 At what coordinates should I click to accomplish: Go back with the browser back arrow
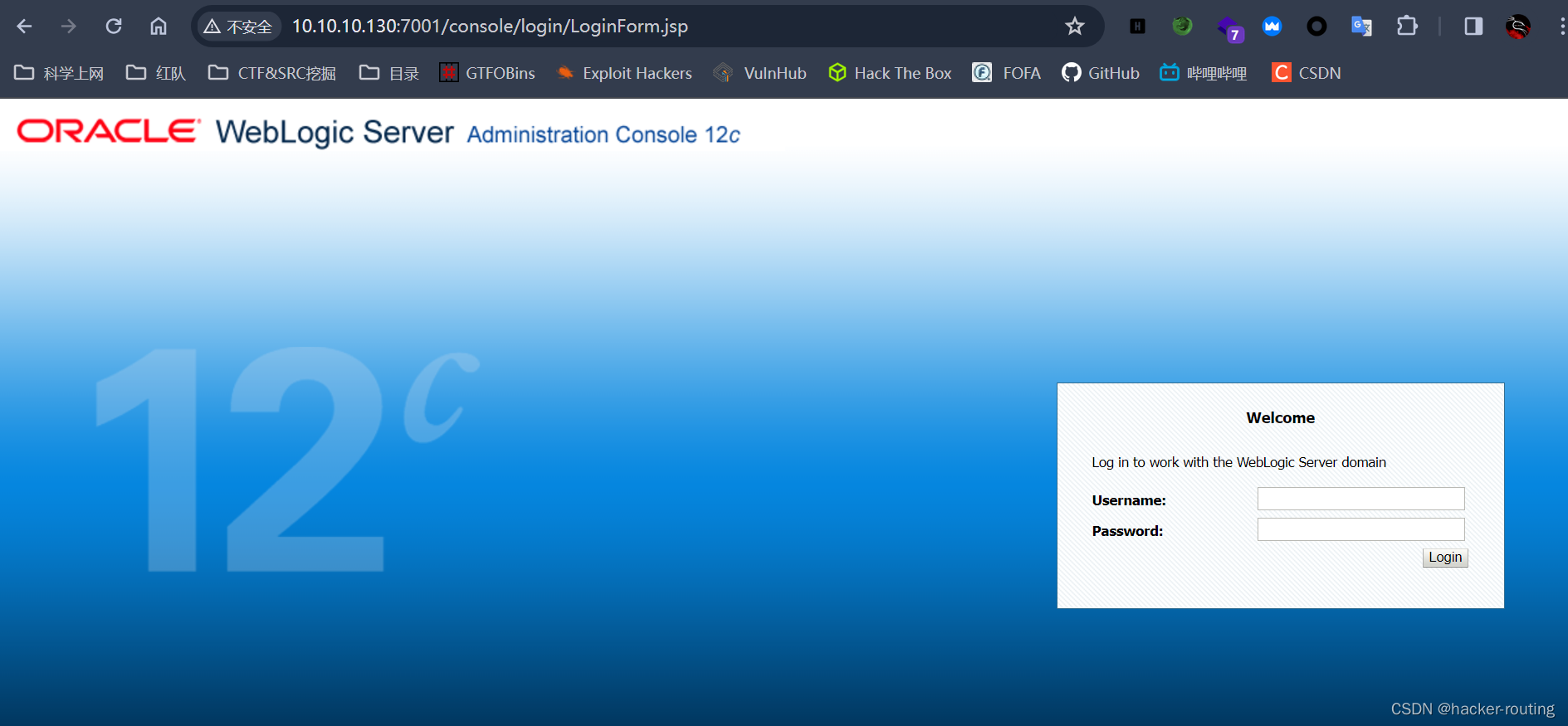point(24,27)
